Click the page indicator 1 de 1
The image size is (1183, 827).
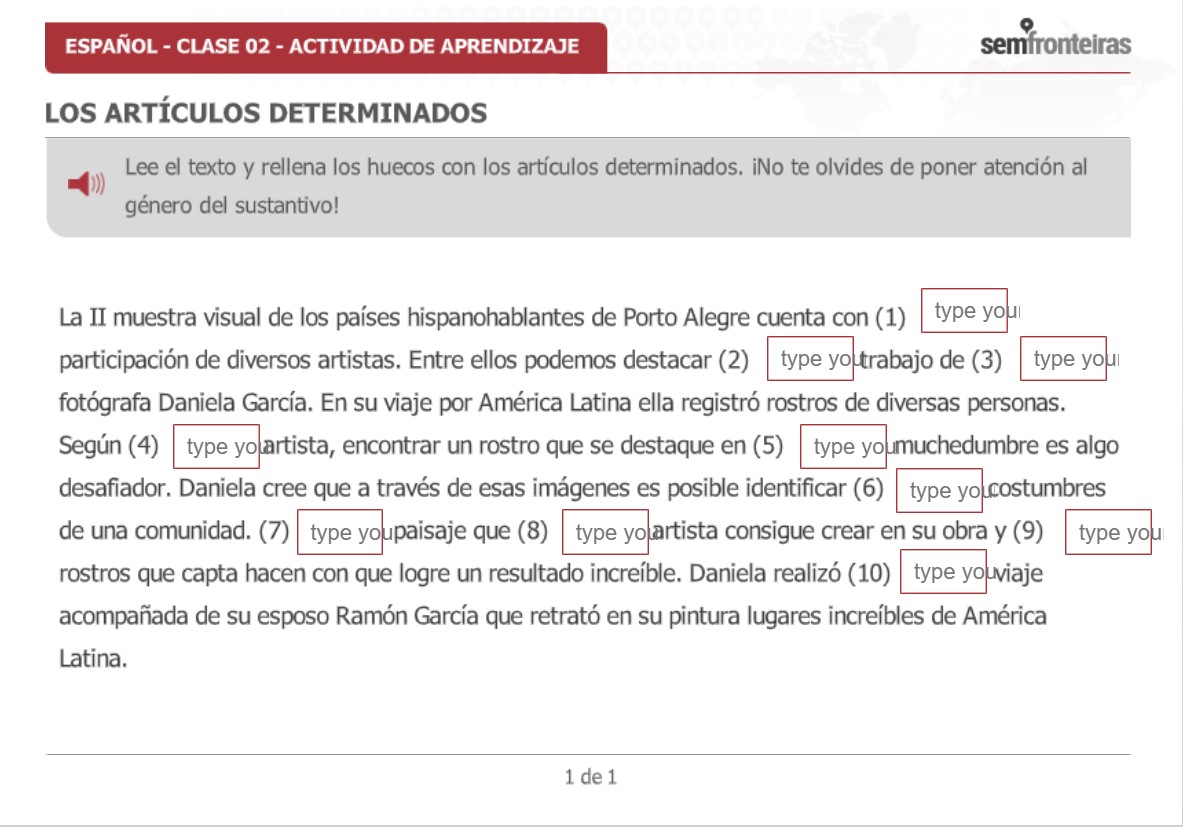tap(591, 776)
